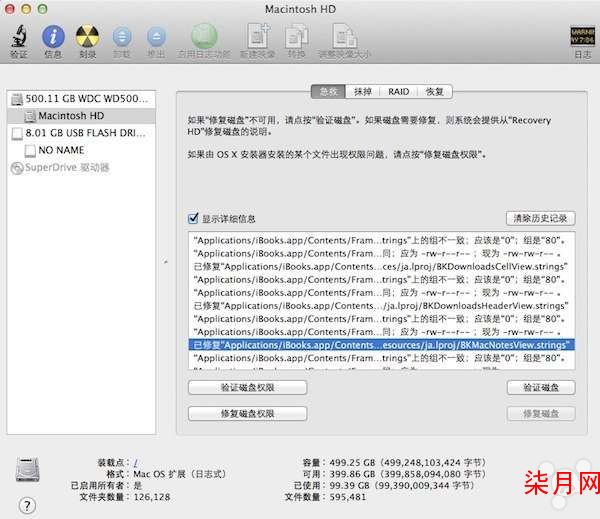Click the help question mark button

tap(27, 506)
